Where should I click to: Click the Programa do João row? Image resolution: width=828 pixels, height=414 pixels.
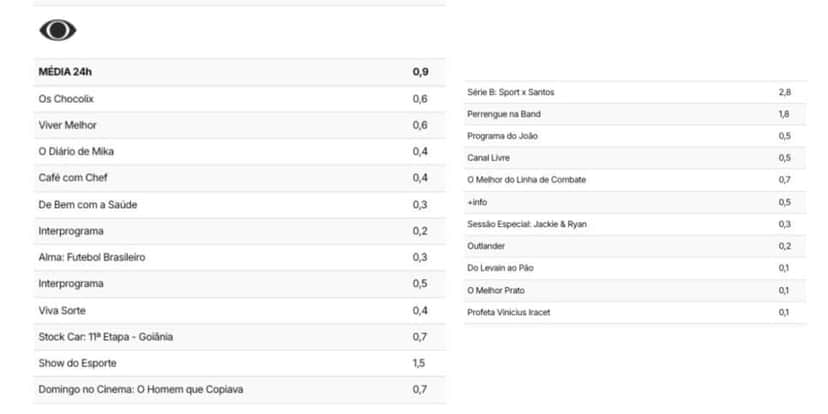click(x=635, y=136)
